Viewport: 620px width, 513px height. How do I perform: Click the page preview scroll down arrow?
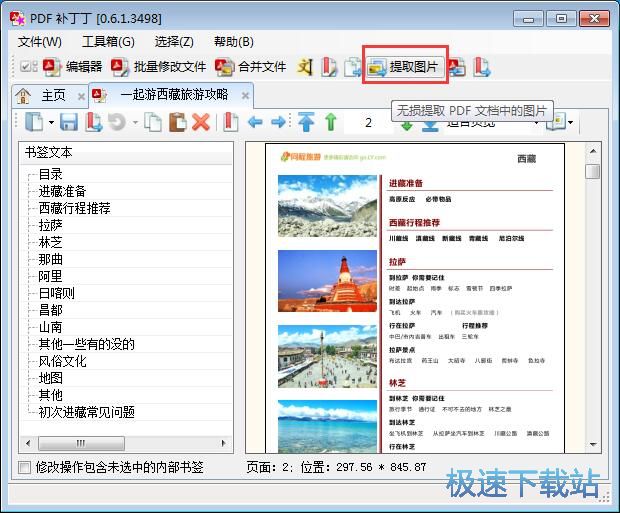coord(593,445)
